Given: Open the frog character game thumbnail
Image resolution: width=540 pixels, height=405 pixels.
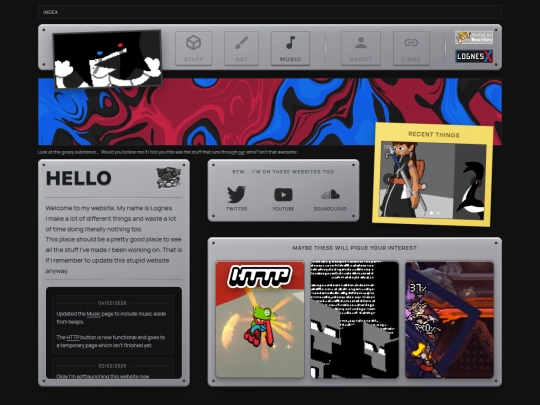Looking at the screenshot, I should (x=260, y=319).
